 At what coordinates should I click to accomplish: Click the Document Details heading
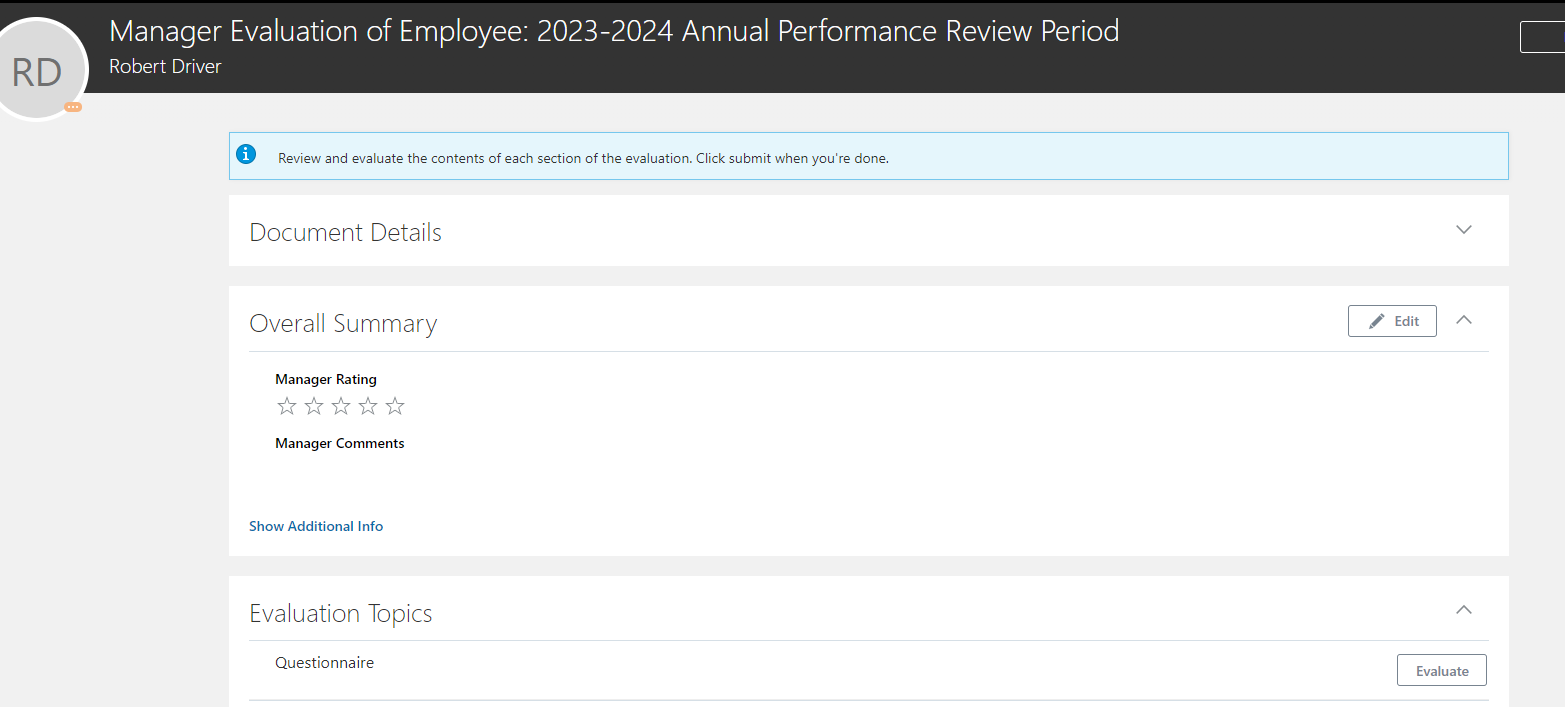click(x=345, y=232)
